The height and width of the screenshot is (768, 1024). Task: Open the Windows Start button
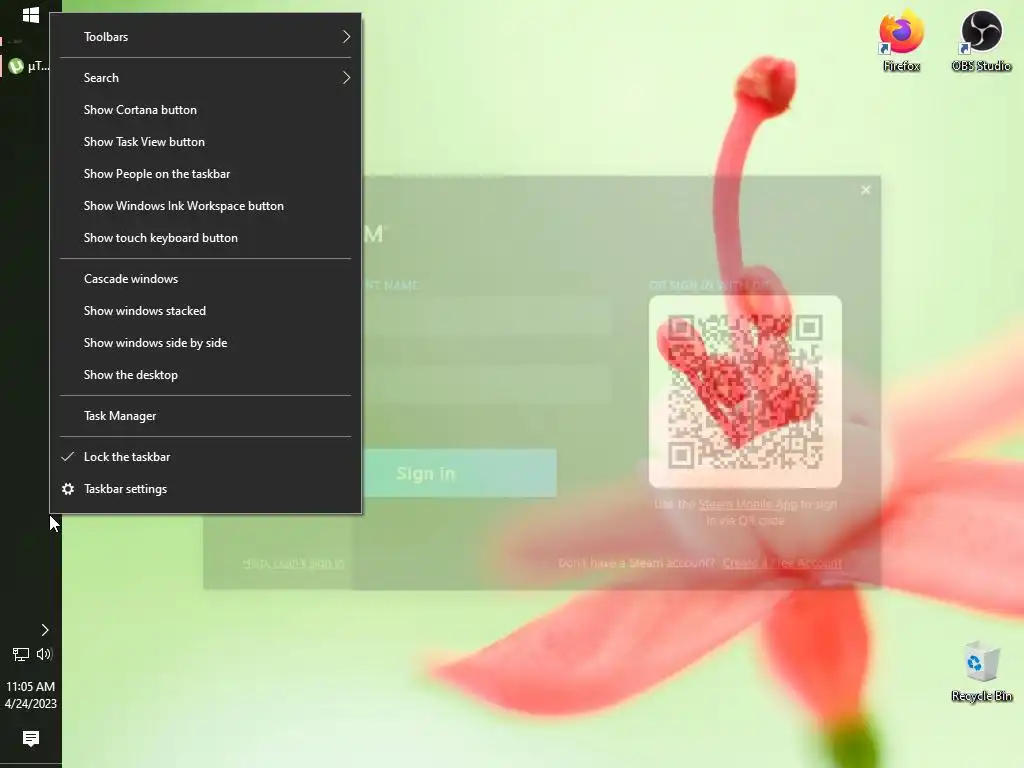pyautogui.click(x=31, y=14)
